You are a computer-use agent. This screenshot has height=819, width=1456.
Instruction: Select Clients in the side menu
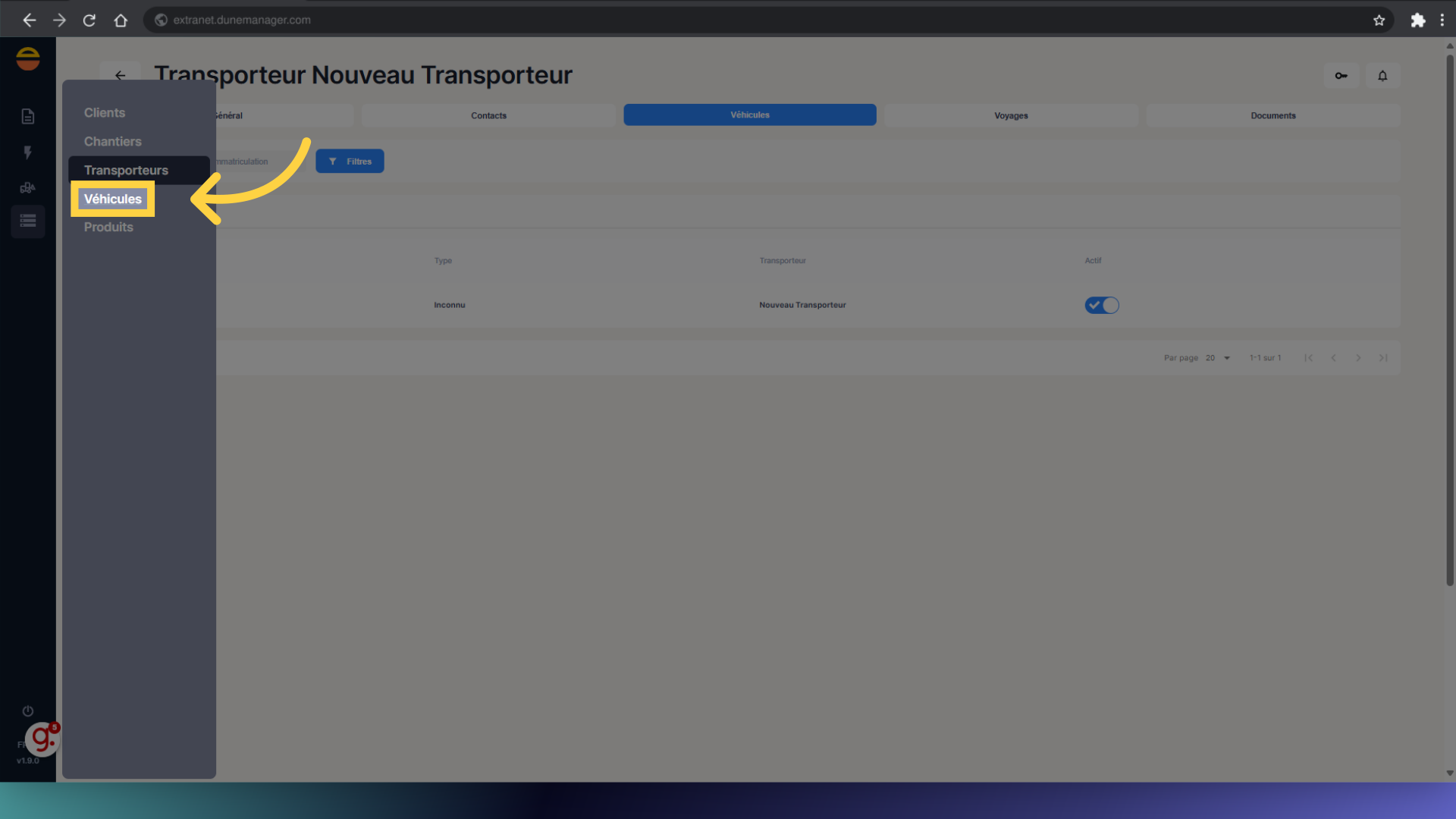[105, 113]
